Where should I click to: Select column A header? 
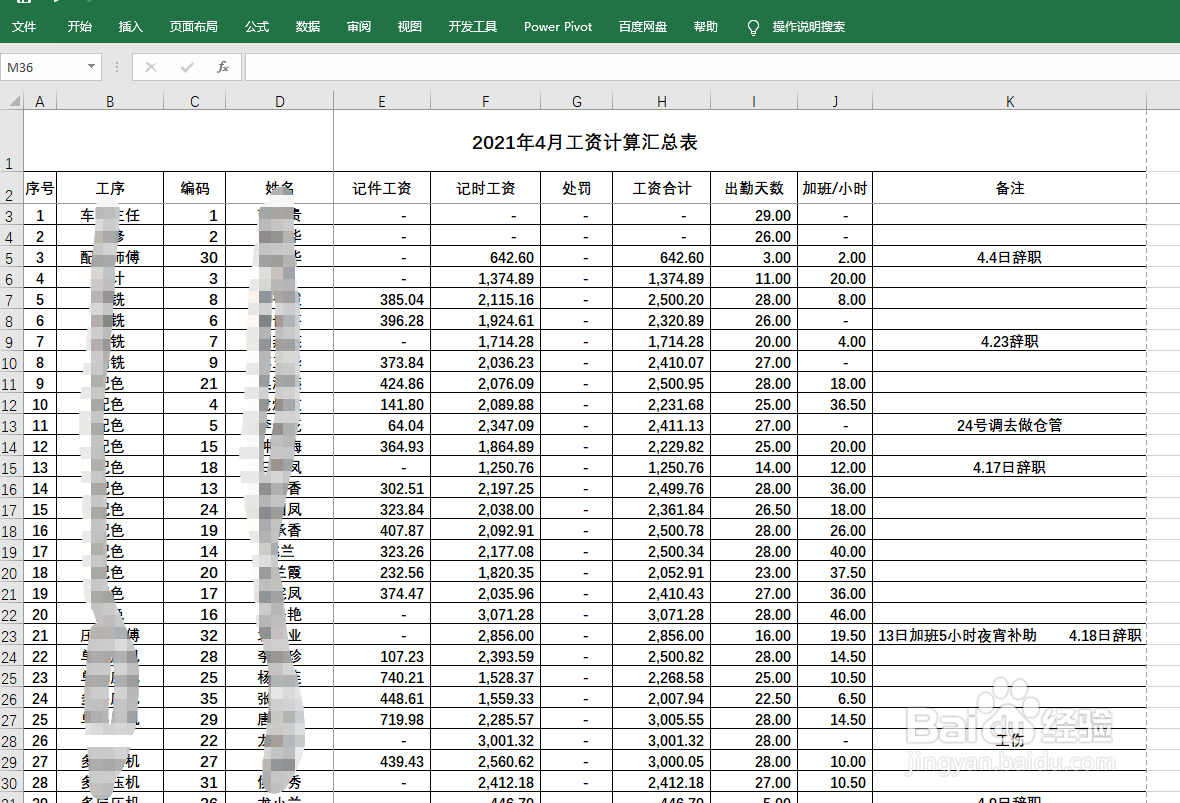[40, 101]
